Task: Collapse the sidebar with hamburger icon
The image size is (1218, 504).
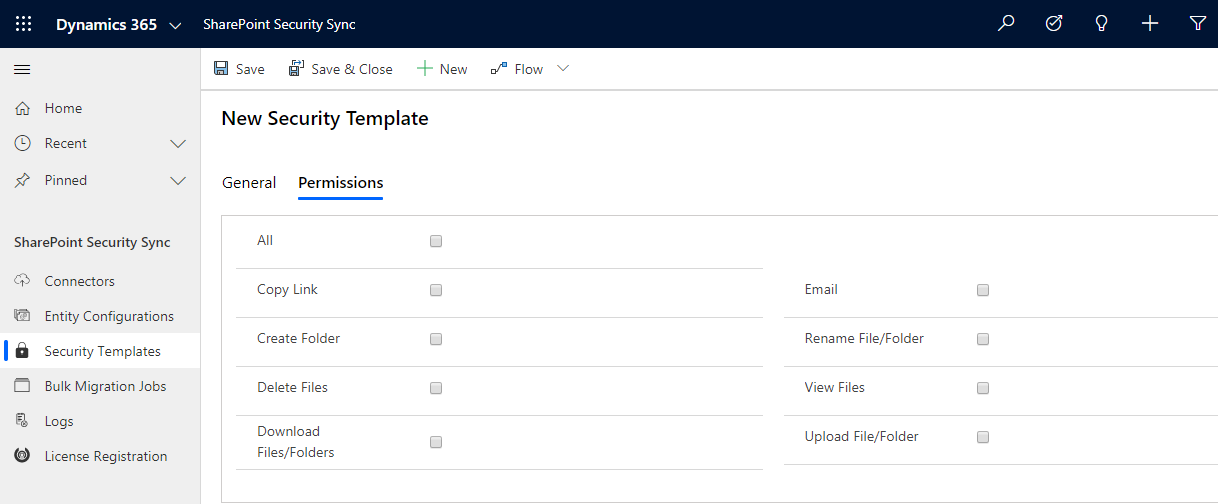Action: click(22, 69)
